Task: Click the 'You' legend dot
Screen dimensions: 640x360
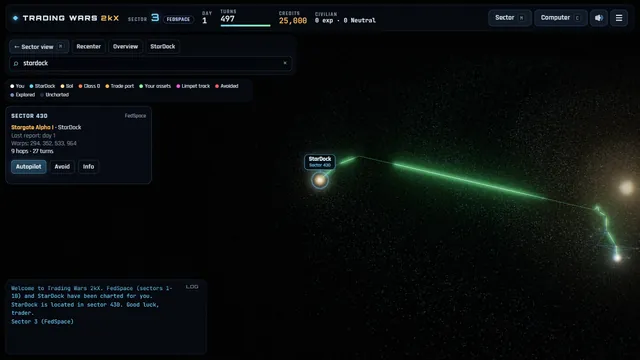Action: point(12,86)
